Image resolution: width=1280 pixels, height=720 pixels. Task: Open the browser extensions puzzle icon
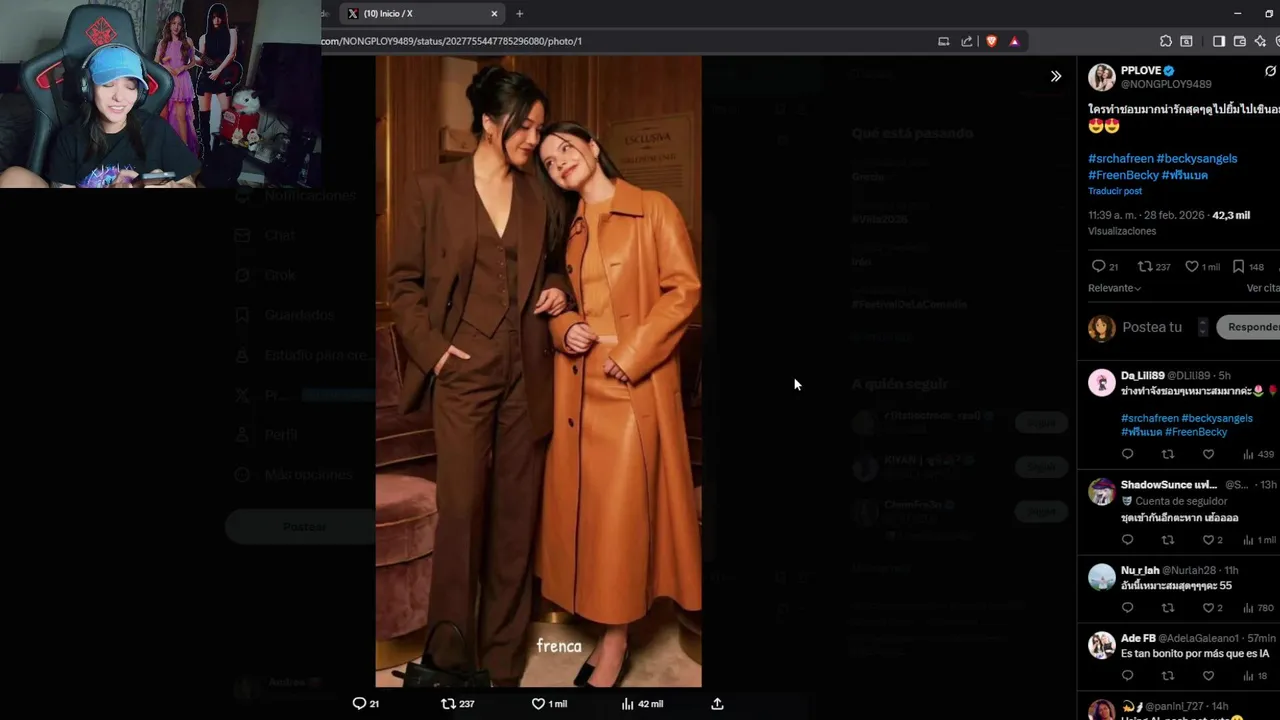[1166, 41]
